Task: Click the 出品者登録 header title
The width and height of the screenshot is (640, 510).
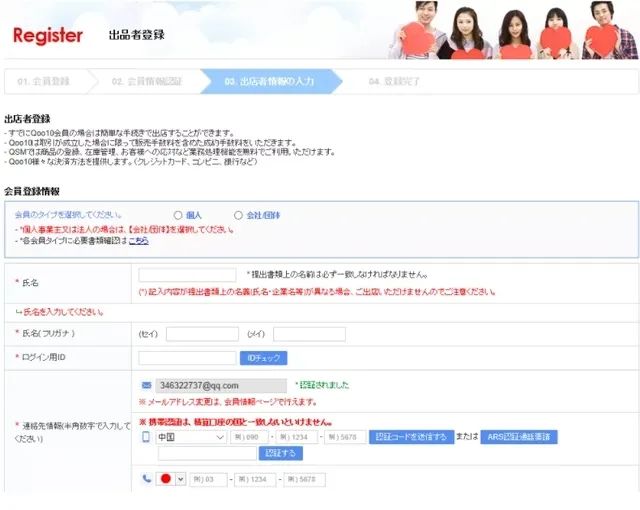Action: pyautogui.click(x=137, y=35)
